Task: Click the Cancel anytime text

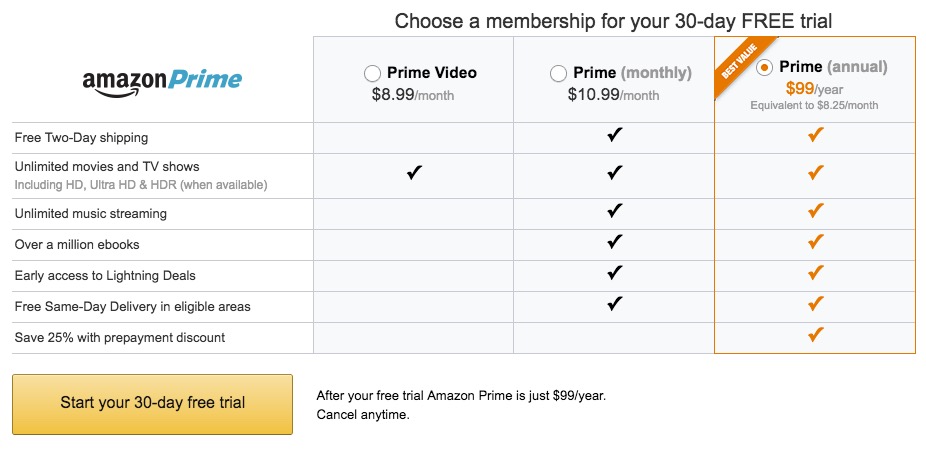Action: (363, 414)
